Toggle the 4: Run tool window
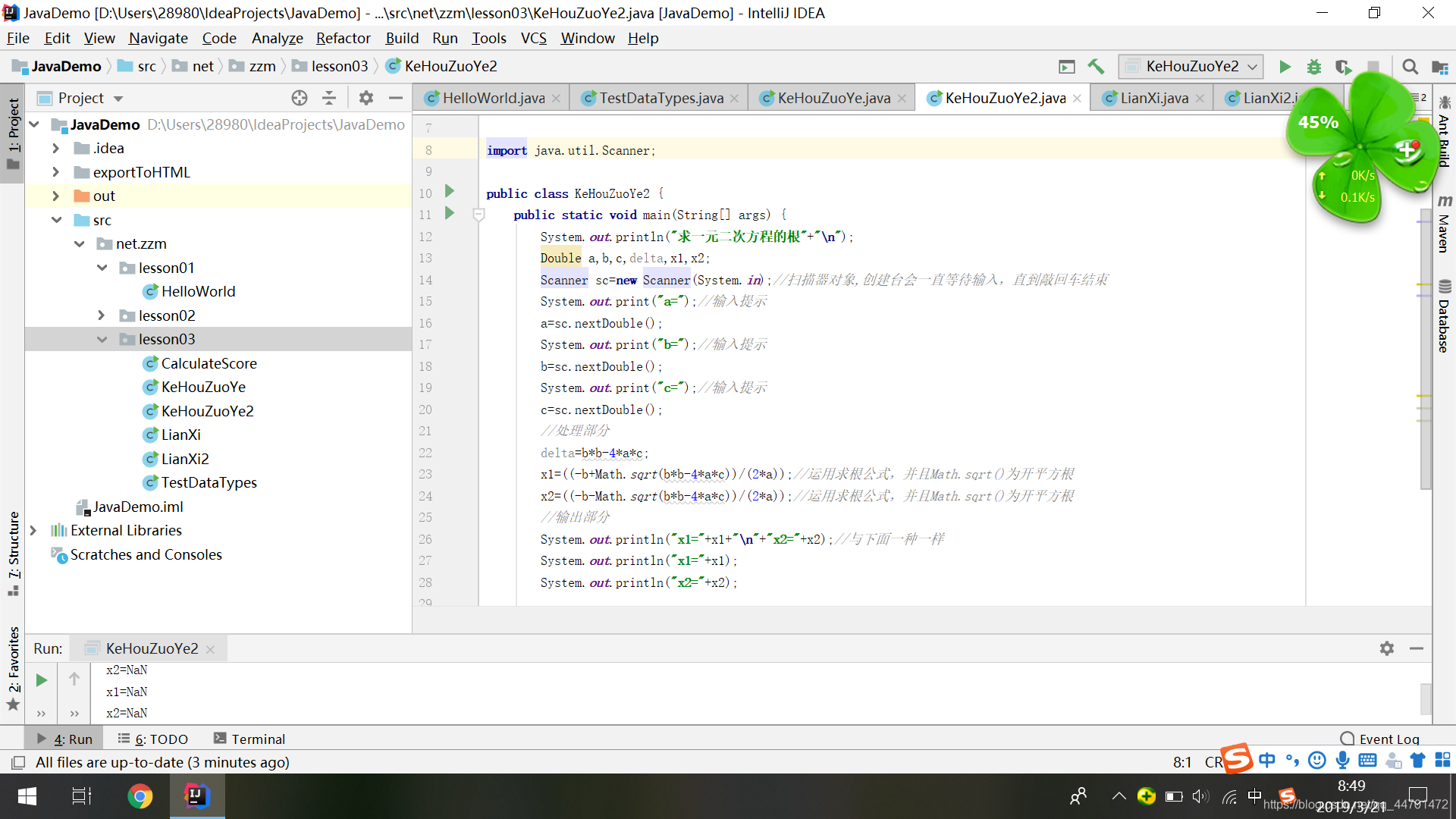This screenshot has height=819, width=1456. (65, 739)
